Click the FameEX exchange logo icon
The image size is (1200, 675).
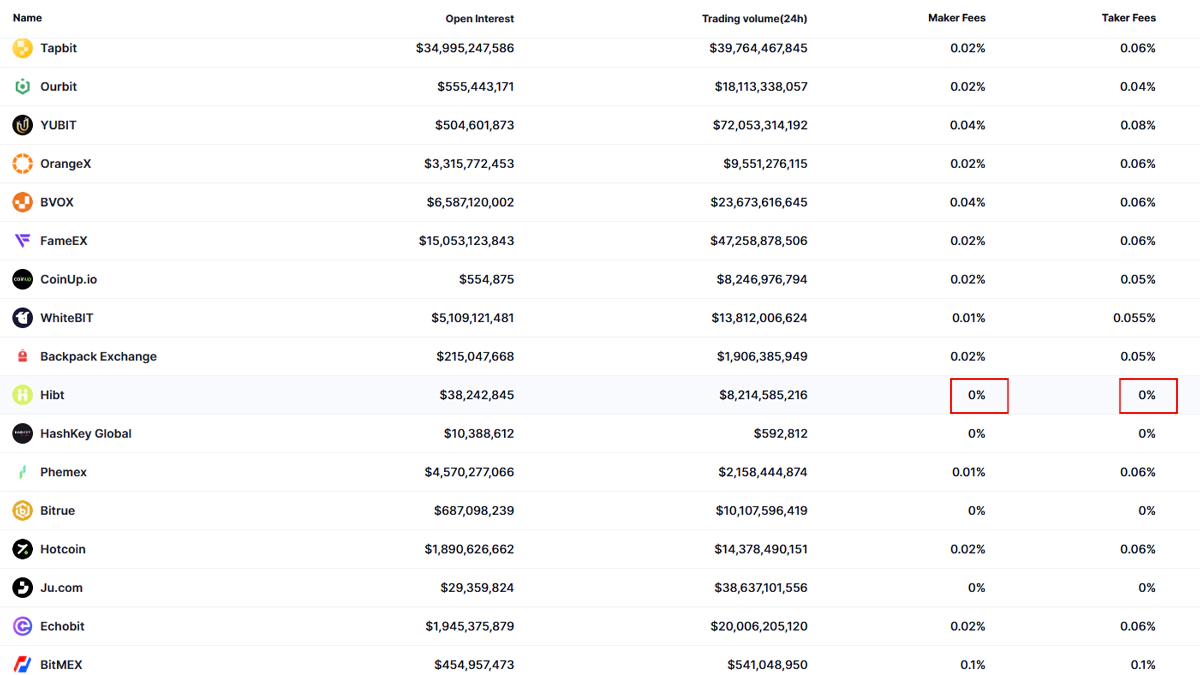coord(22,241)
